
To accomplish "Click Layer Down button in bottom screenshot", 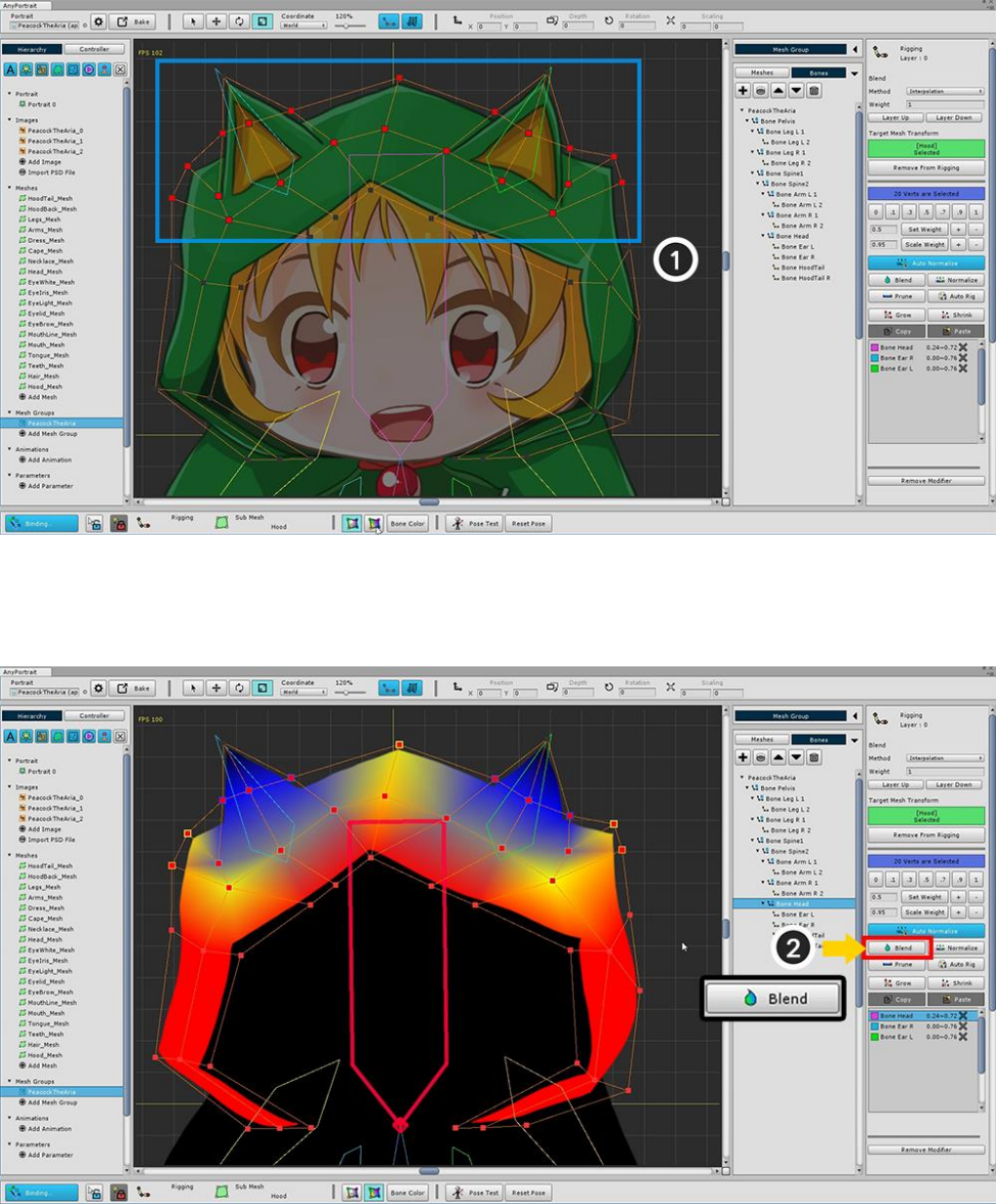I will [954, 784].
